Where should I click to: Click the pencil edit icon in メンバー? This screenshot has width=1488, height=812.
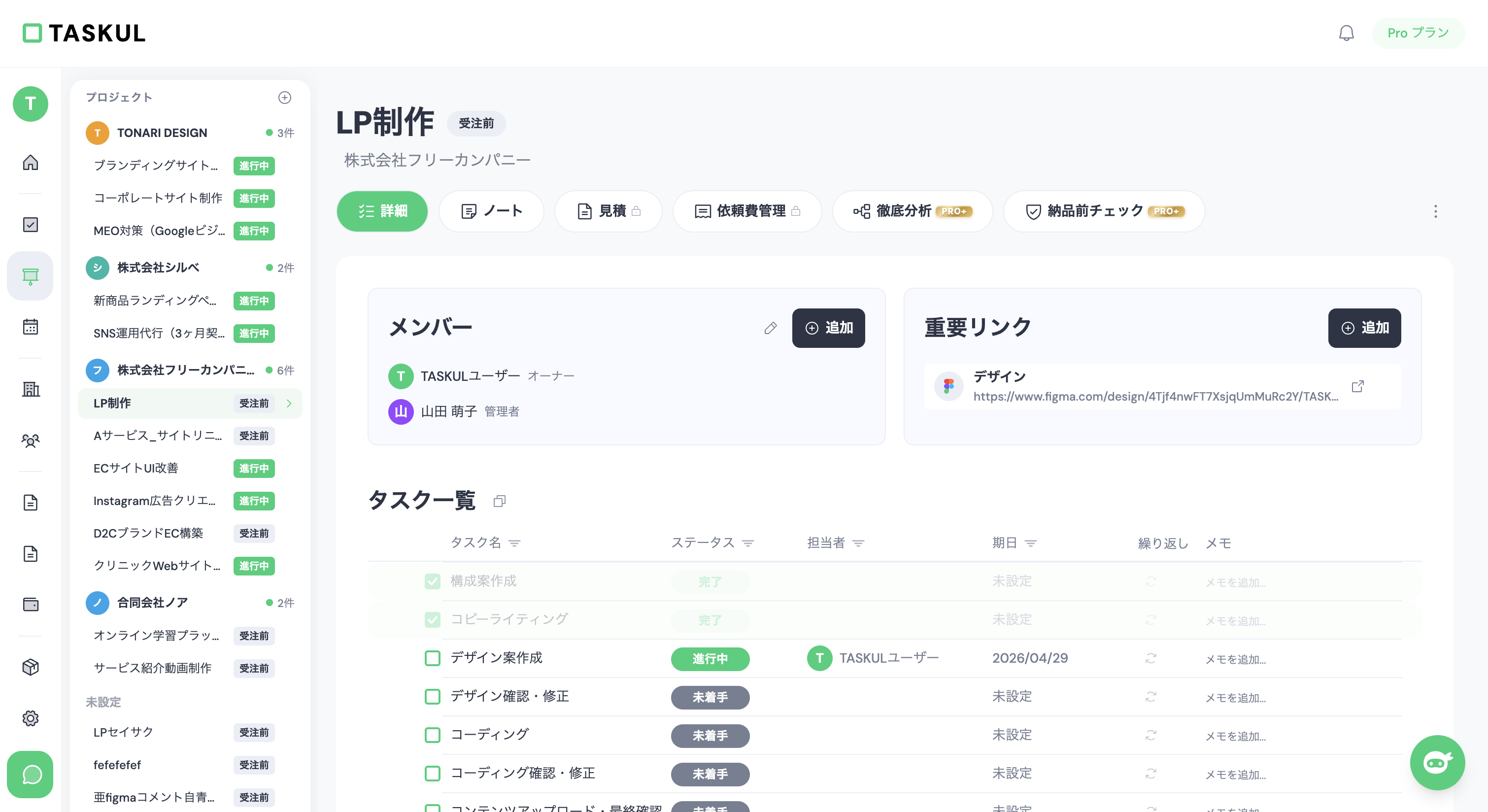point(770,328)
